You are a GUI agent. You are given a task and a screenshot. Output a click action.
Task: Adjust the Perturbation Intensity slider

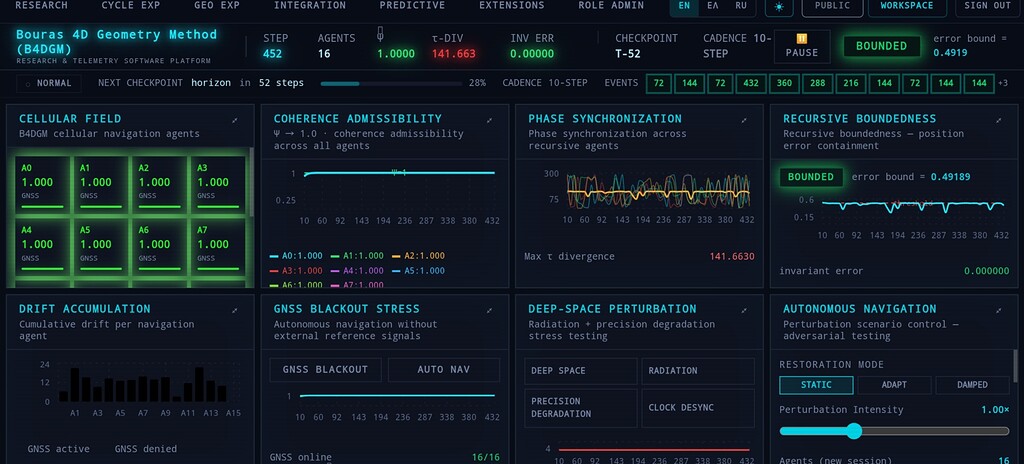894,431
